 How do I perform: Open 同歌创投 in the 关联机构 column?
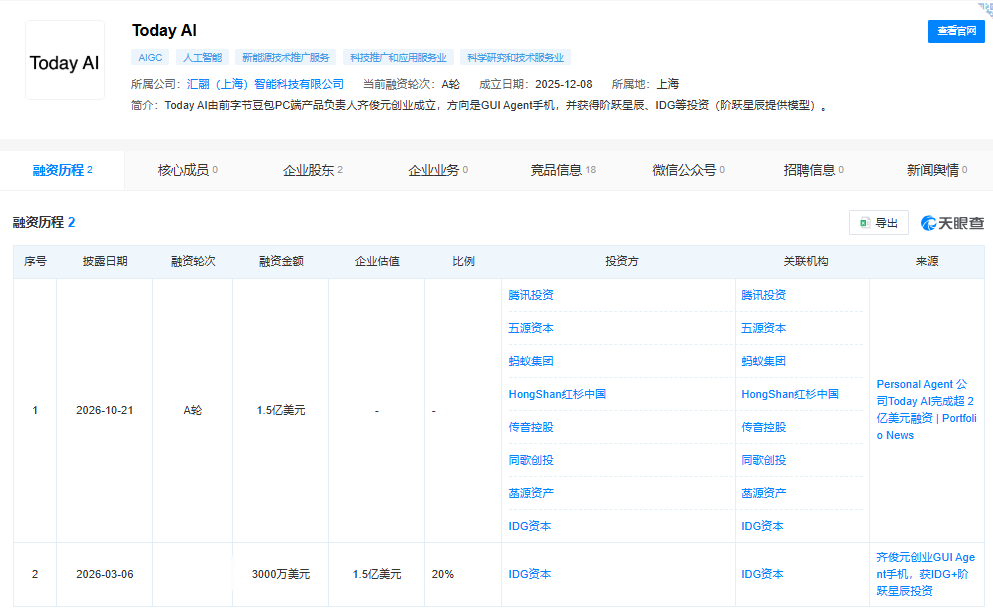click(764, 460)
